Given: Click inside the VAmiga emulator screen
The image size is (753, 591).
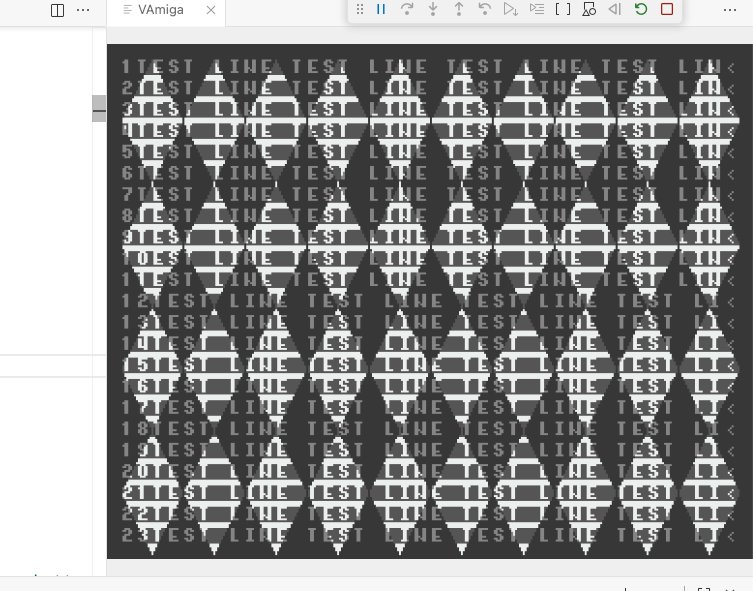Looking at the screenshot, I should point(430,302).
